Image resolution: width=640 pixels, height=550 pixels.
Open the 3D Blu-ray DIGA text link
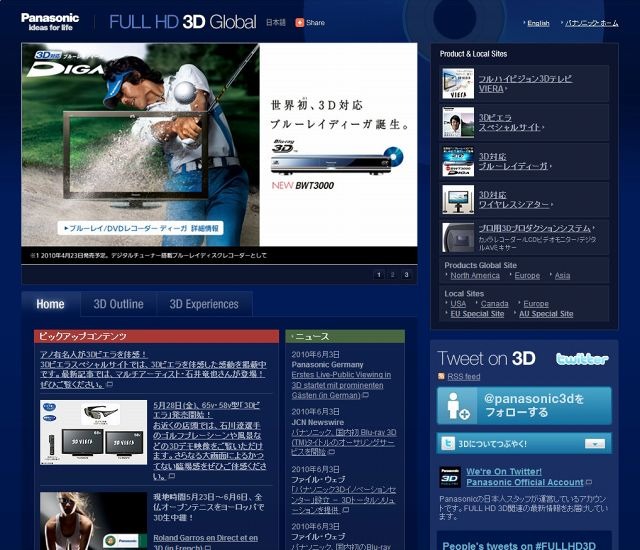pyautogui.click(x=513, y=162)
